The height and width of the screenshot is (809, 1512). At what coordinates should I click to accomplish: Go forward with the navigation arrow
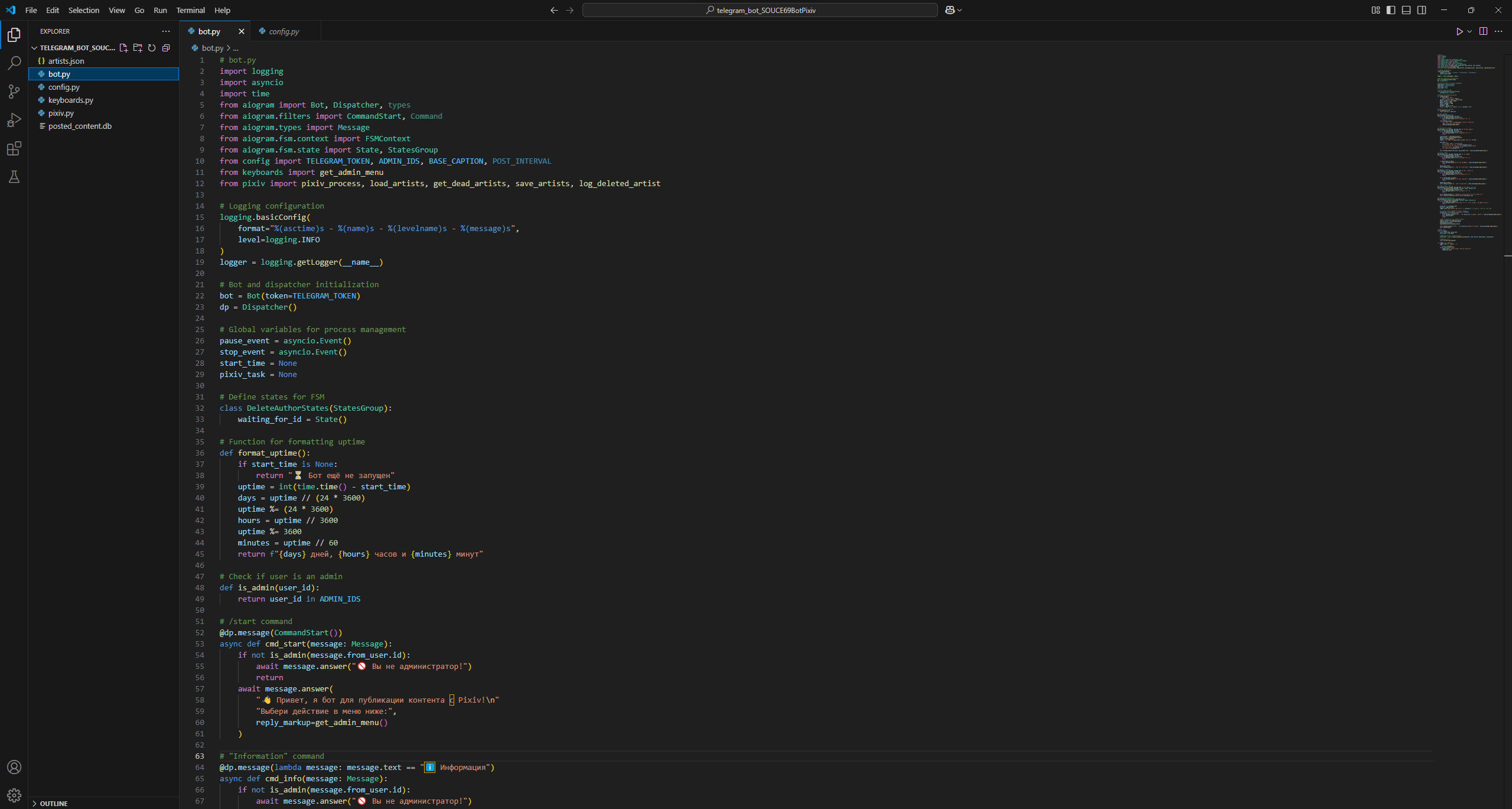click(x=569, y=10)
